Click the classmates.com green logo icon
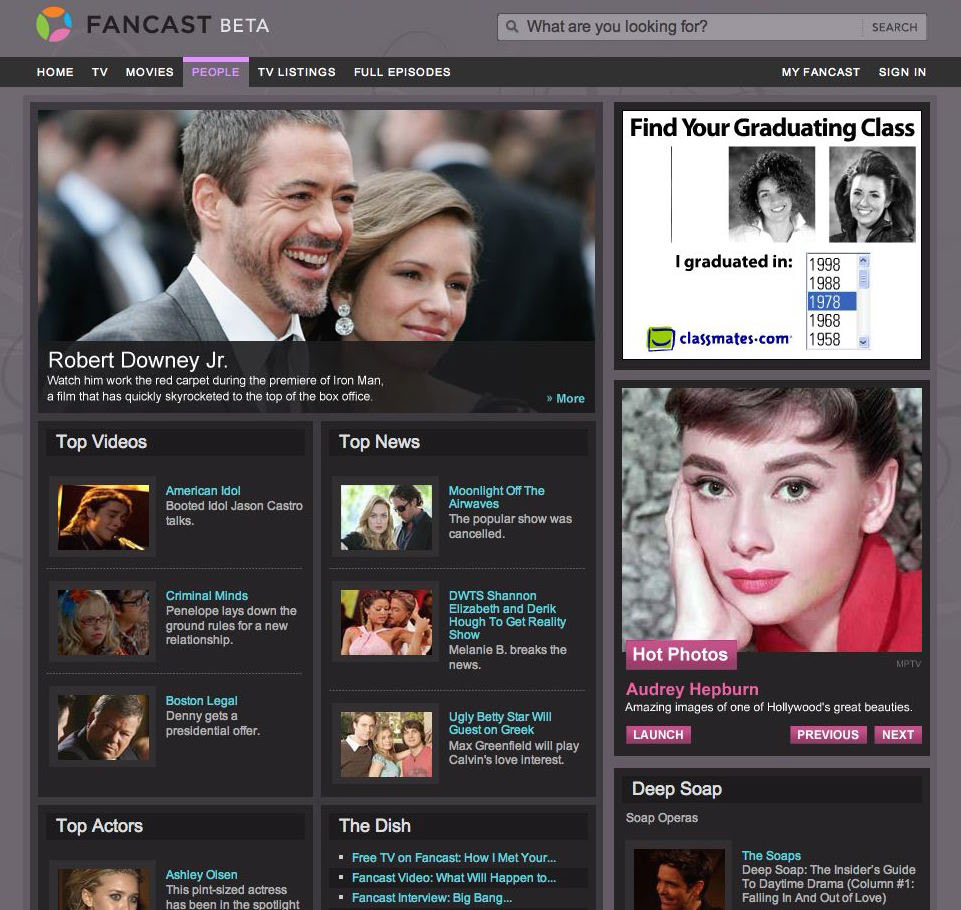The width and height of the screenshot is (961, 910). (x=661, y=338)
